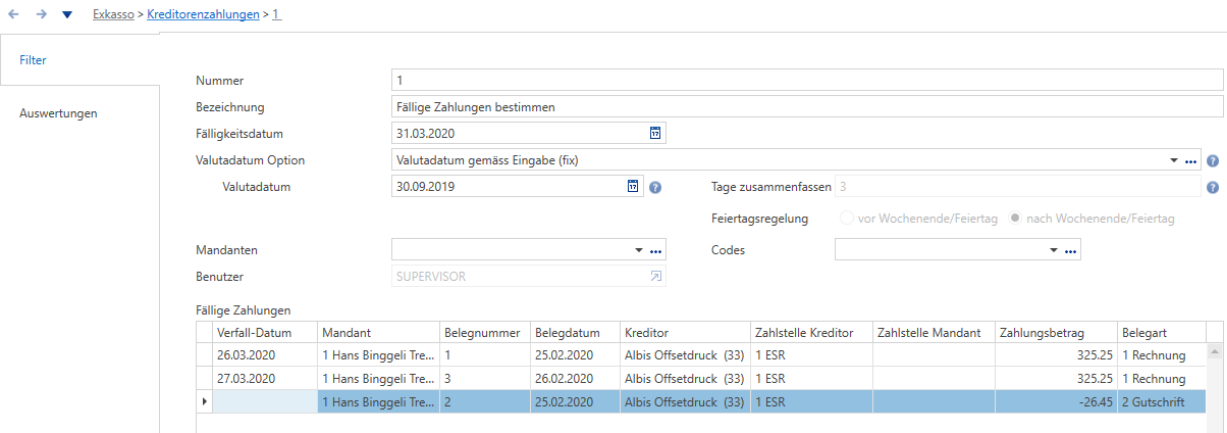This screenshot has height=433, width=1227.
Task: Click Belegnummer 3 cell
Action: (x=485, y=379)
